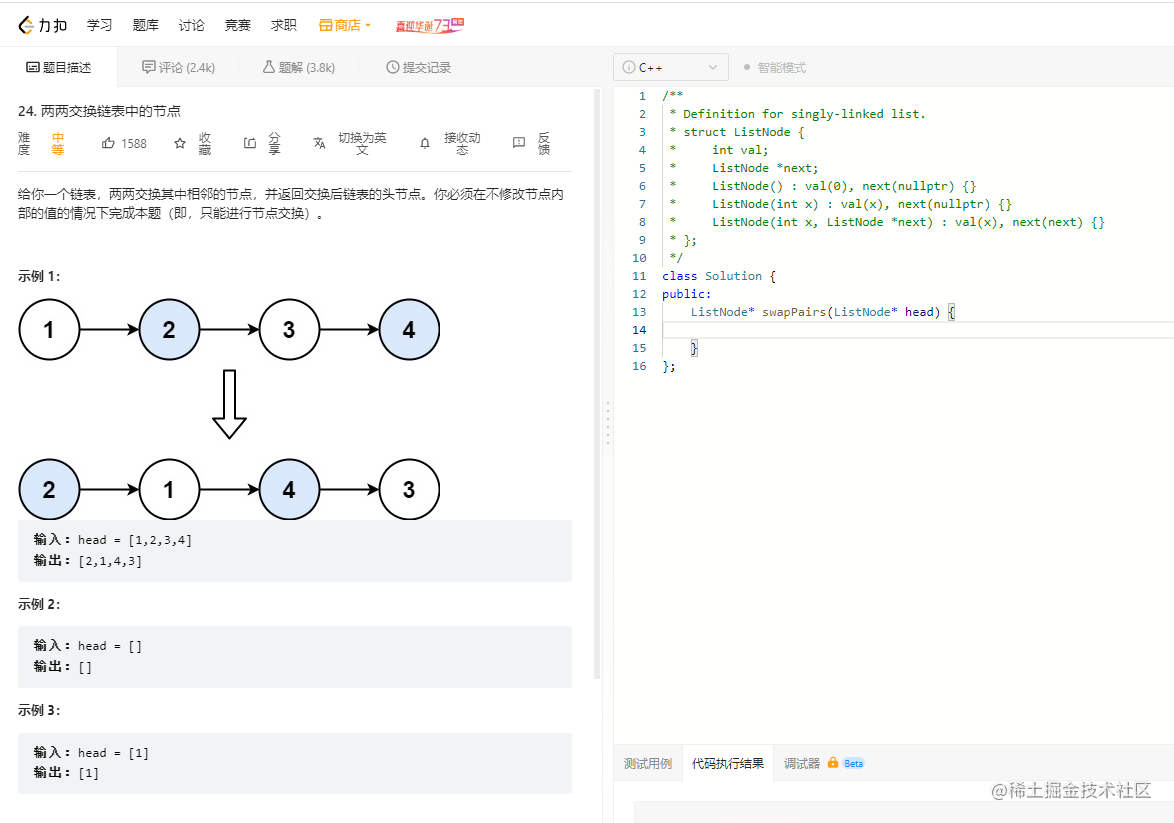
Task: Click the flask icon beside 题解
Action: pos(268,67)
